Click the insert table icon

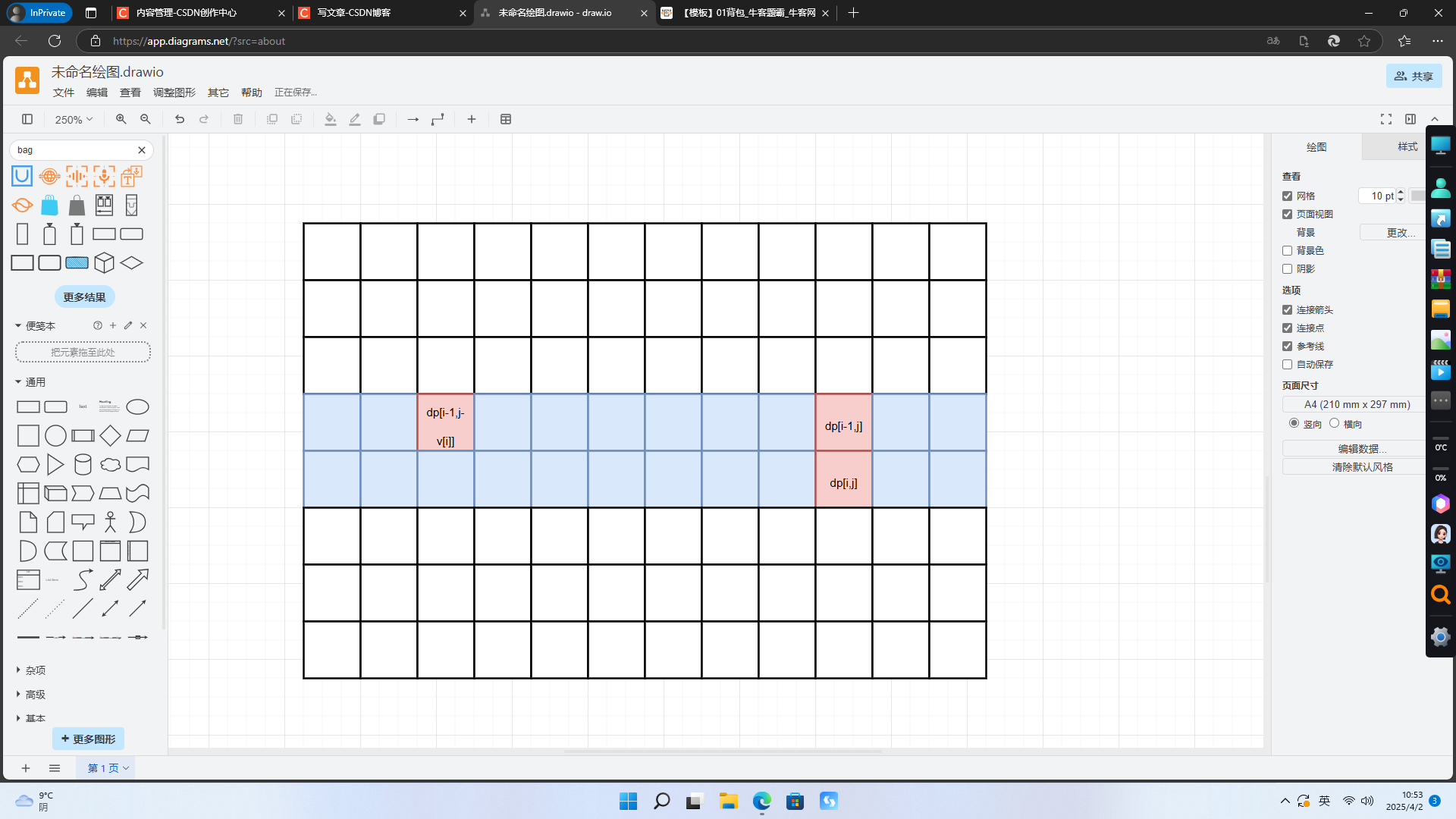(506, 119)
